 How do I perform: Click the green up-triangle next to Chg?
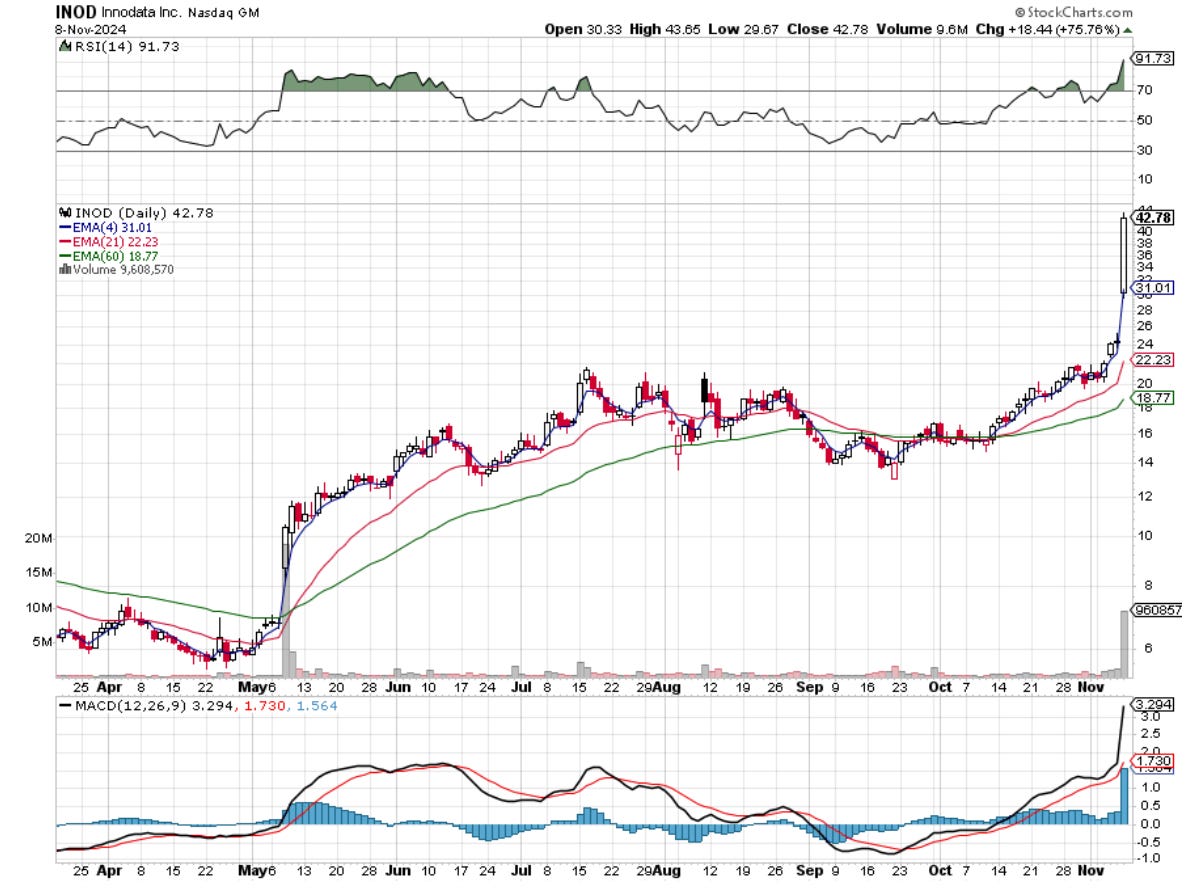1128,30
